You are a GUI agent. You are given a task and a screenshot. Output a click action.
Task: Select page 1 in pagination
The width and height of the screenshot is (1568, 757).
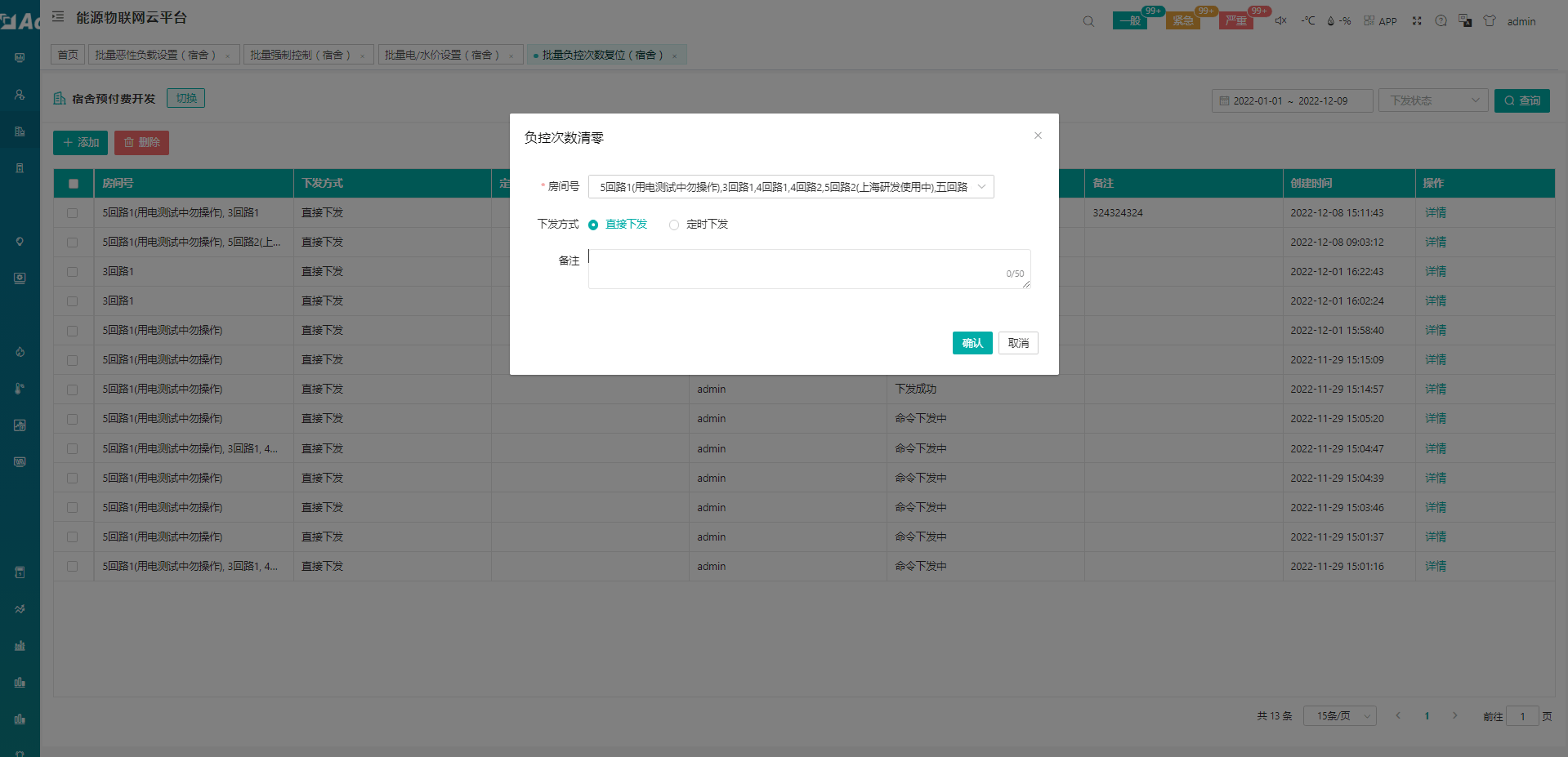pos(1427,716)
